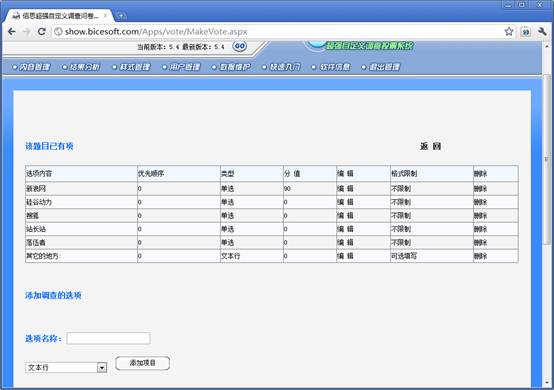This screenshot has width=554, height=390.
Task: Click the round GO version button
Action: (x=240, y=46)
